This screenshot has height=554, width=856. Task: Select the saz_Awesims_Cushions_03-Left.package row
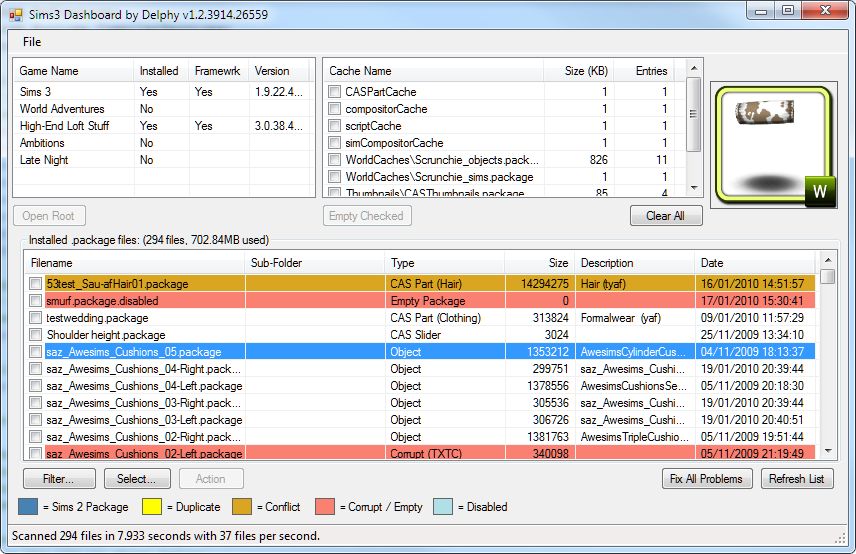[420, 420]
